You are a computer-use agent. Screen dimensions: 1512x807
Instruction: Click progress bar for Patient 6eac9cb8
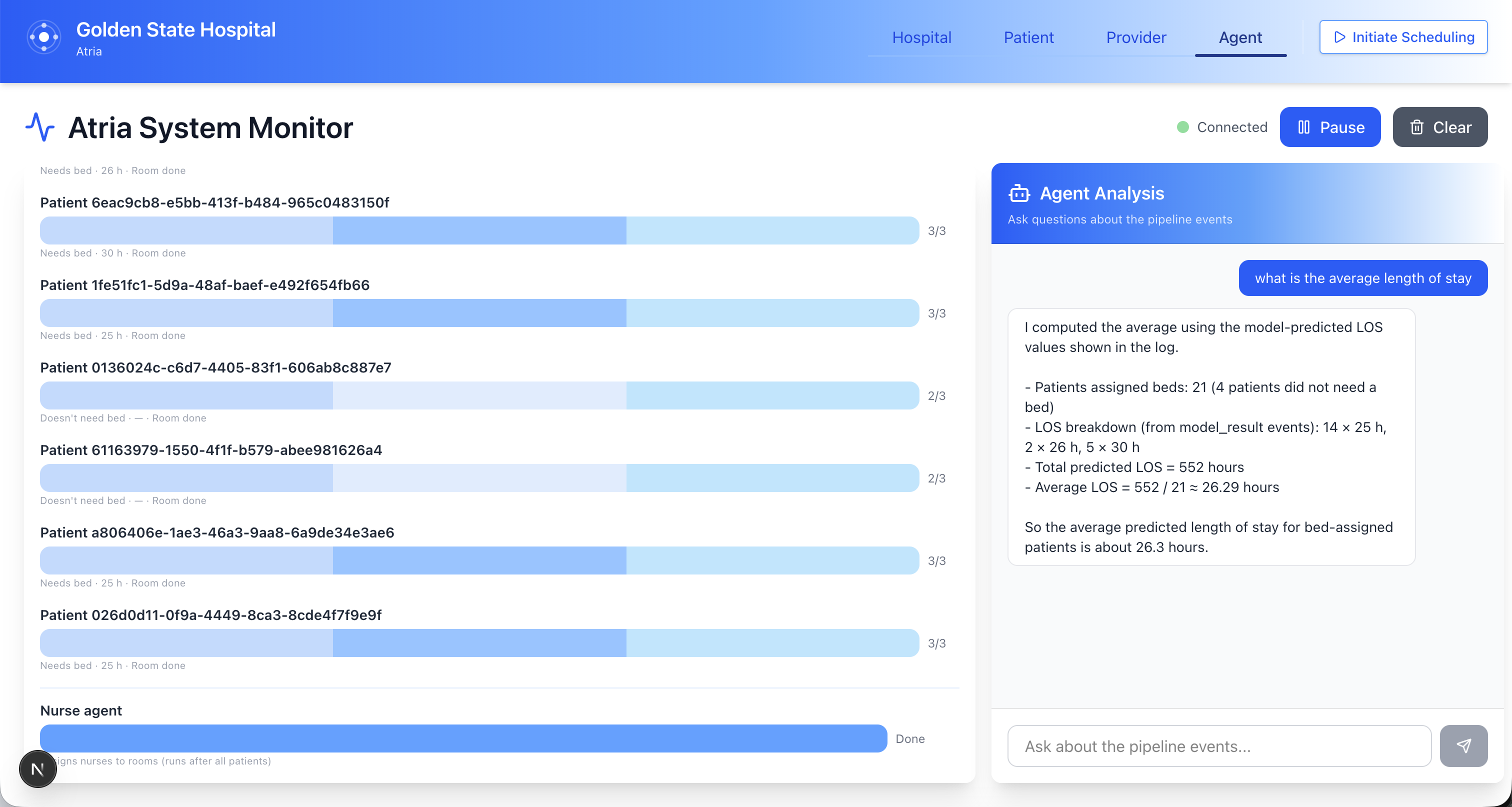[479, 230]
